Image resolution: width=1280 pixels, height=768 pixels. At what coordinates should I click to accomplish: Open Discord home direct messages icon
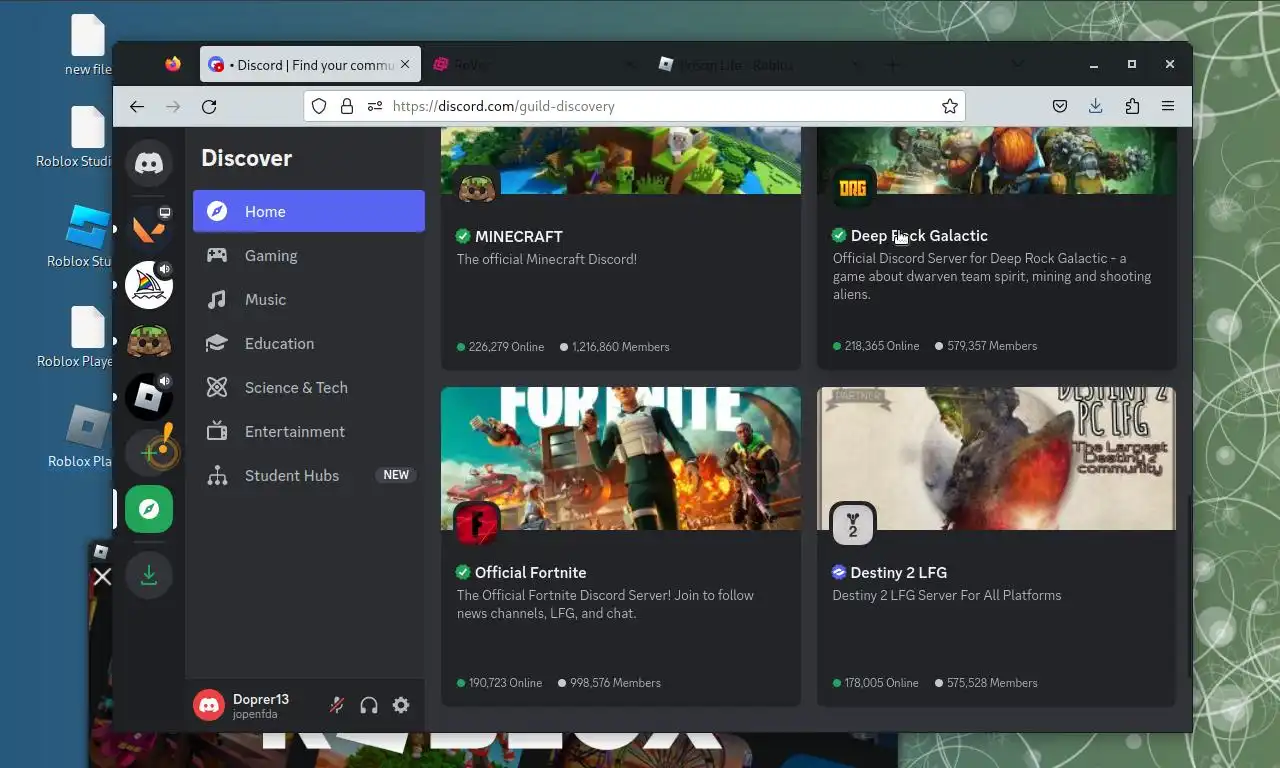[149, 163]
